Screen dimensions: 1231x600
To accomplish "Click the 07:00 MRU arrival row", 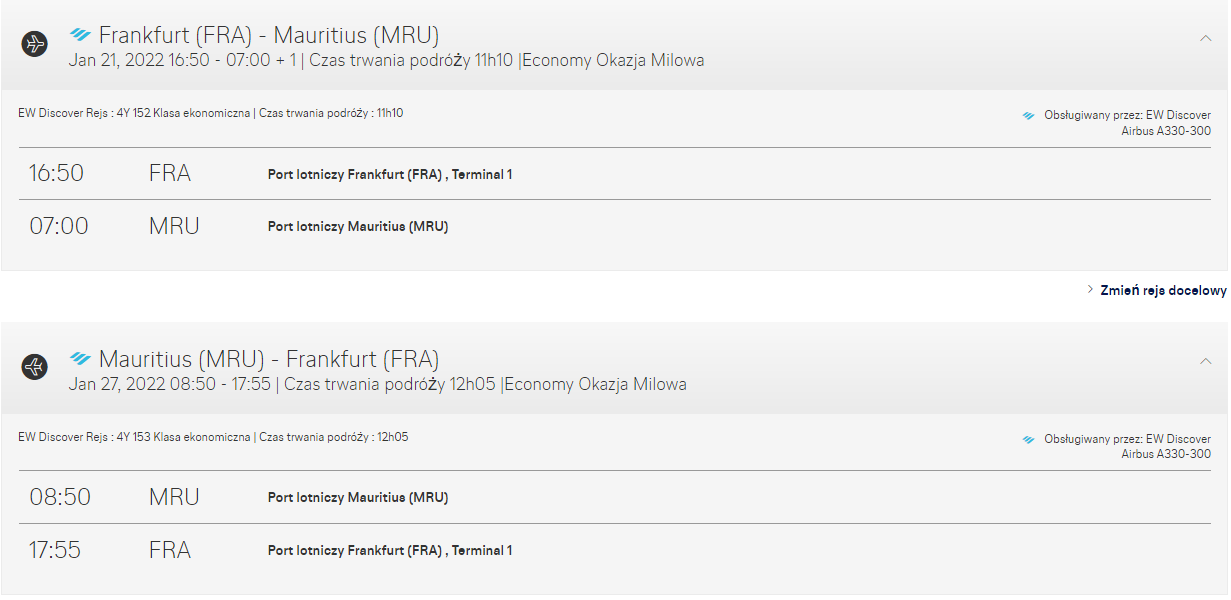I will pos(614,226).
